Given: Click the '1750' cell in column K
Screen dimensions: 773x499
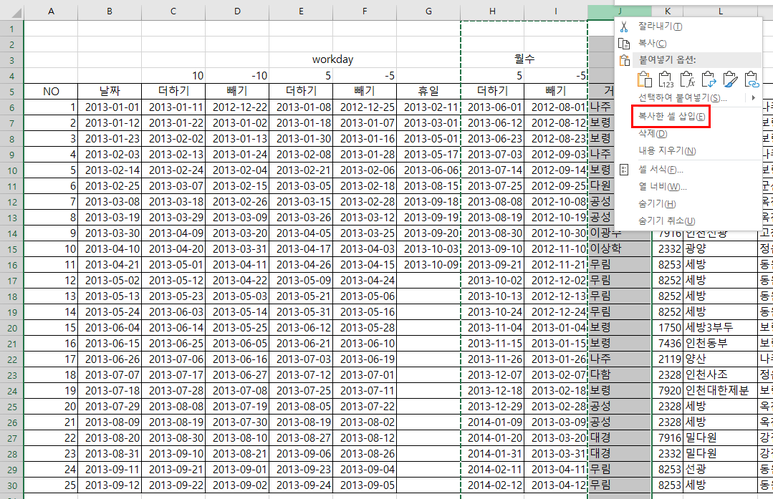Looking at the screenshot, I should [668, 328].
